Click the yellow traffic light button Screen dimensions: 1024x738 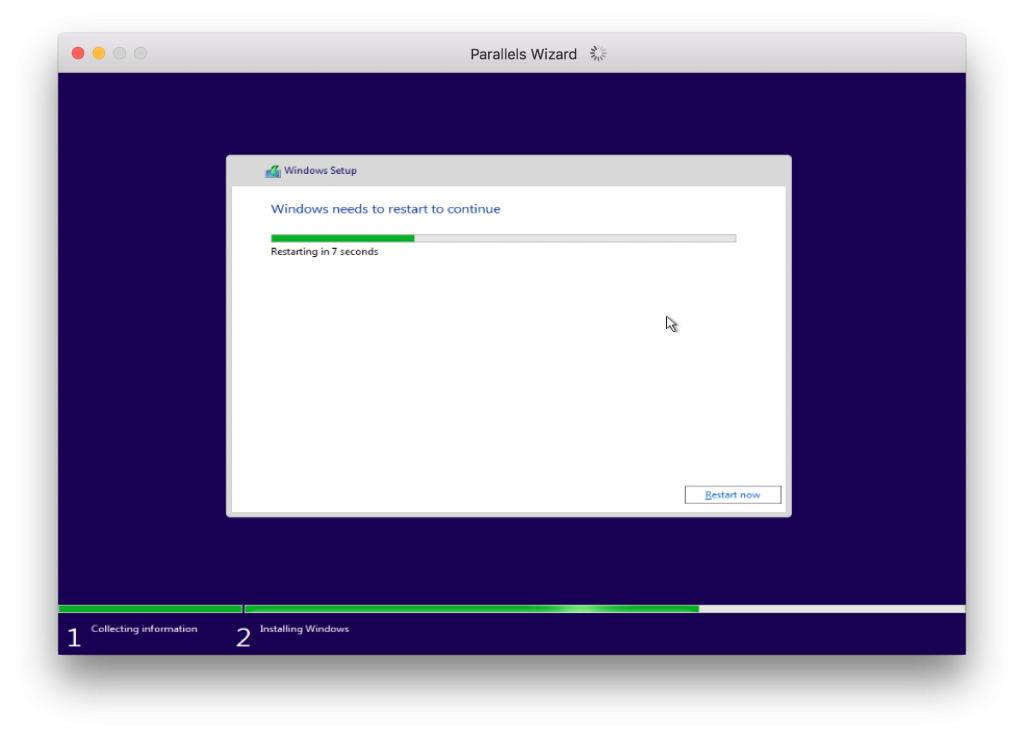click(98, 53)
